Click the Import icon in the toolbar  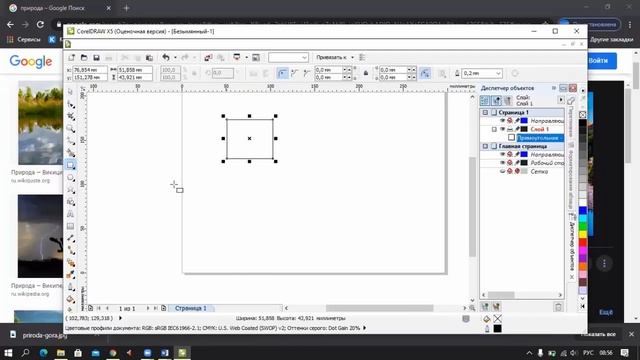pos(208,58)
